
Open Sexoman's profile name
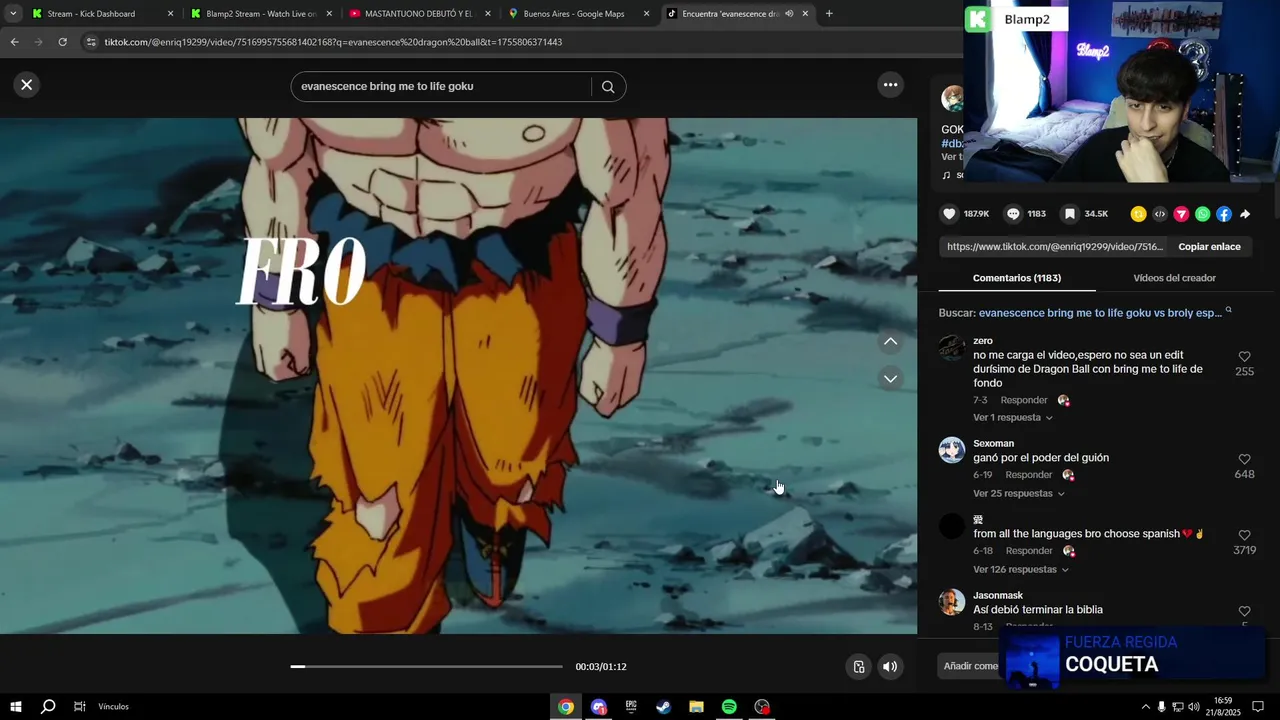point(993,444)
